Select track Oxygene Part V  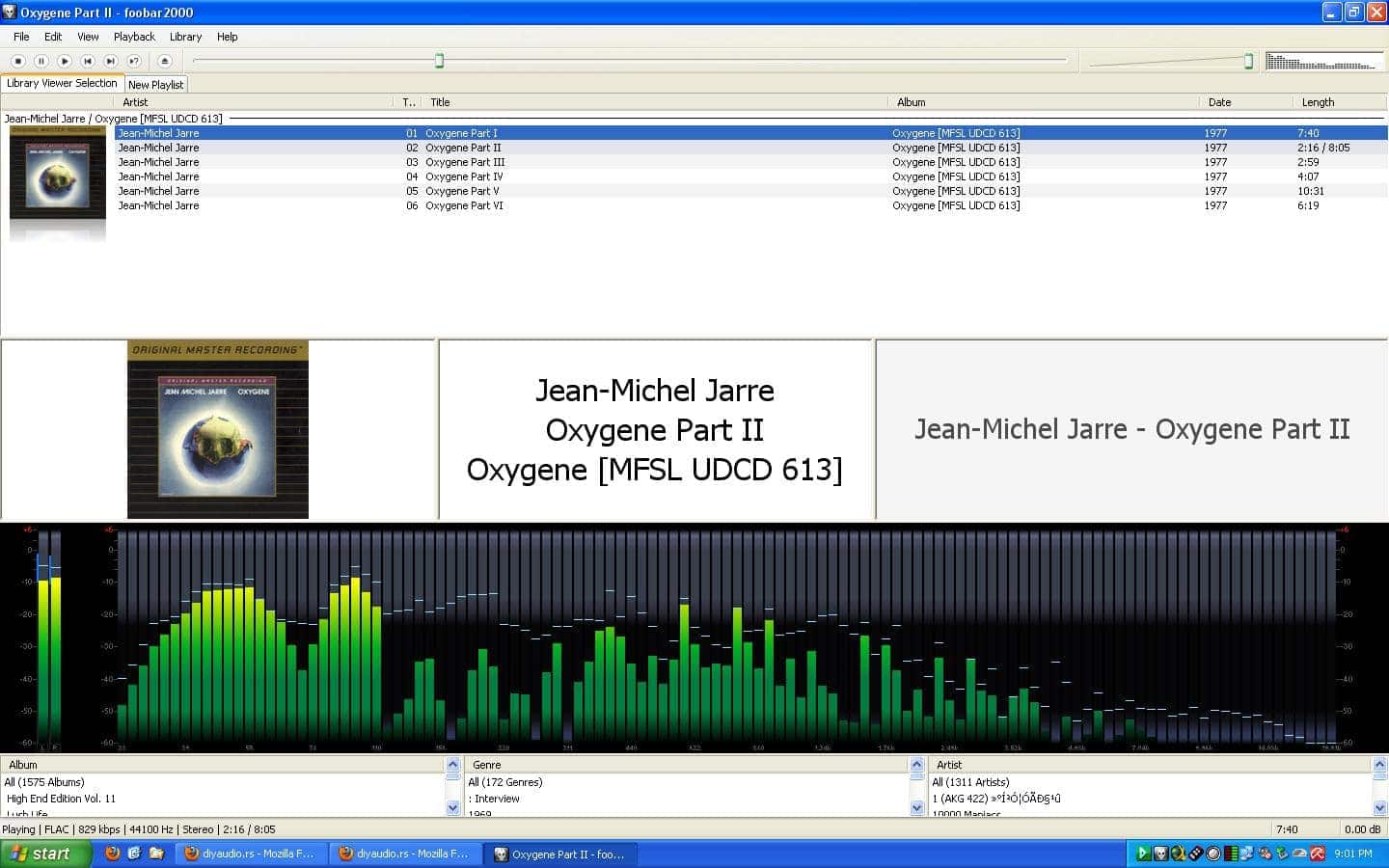click(750, 191)
